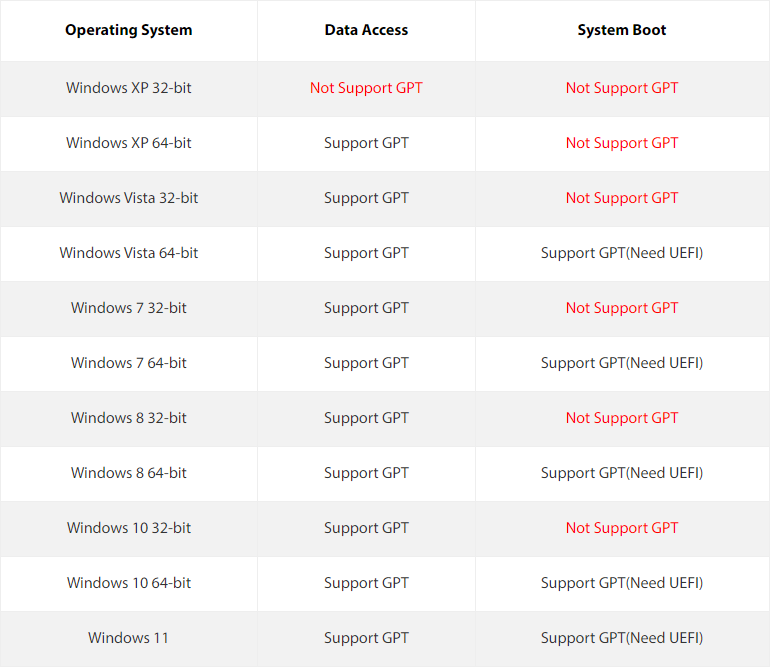Select the Windows XP 32-bit cell
The image size is (772, 669).
[x=128, y=88]
